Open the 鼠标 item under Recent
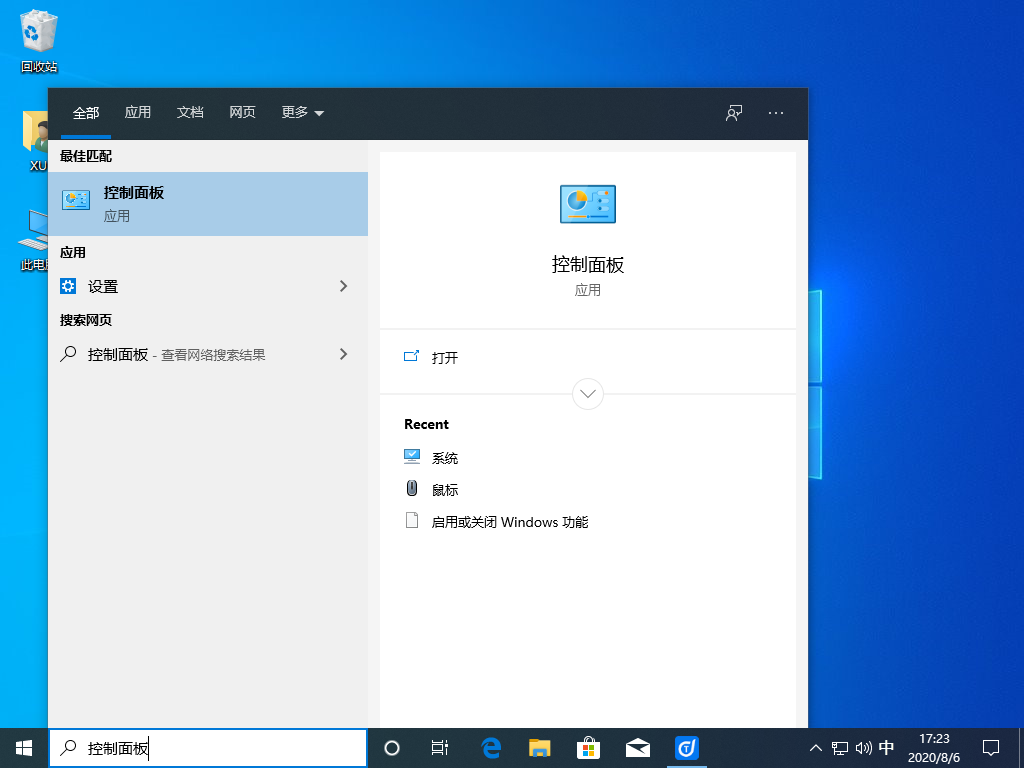The width and height of the screenshot is (1024, 768). coord(447,489)
